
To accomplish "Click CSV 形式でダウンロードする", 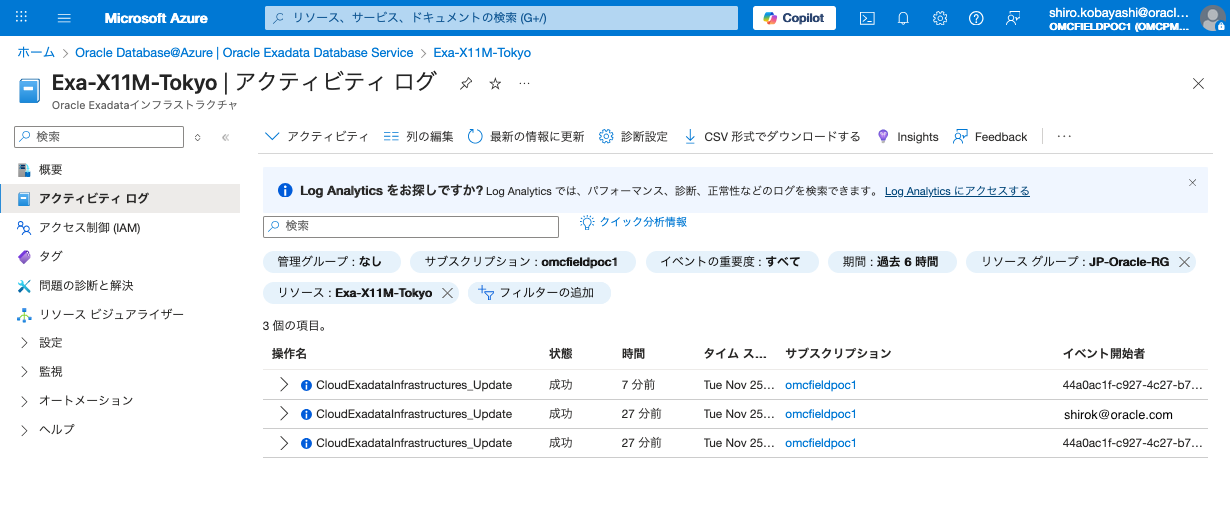I will [772, 137].
